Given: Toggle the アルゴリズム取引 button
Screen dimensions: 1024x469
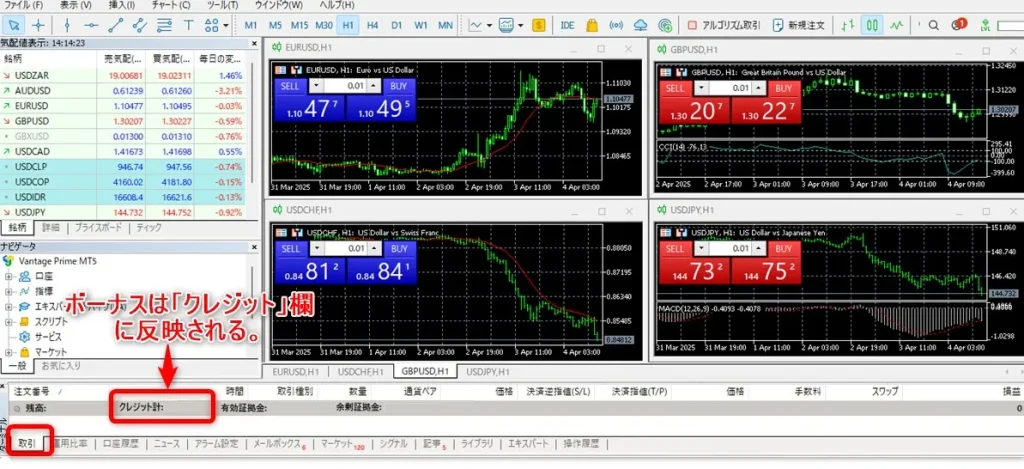Looking at the screenshot, I should click(x=724, y=25).
